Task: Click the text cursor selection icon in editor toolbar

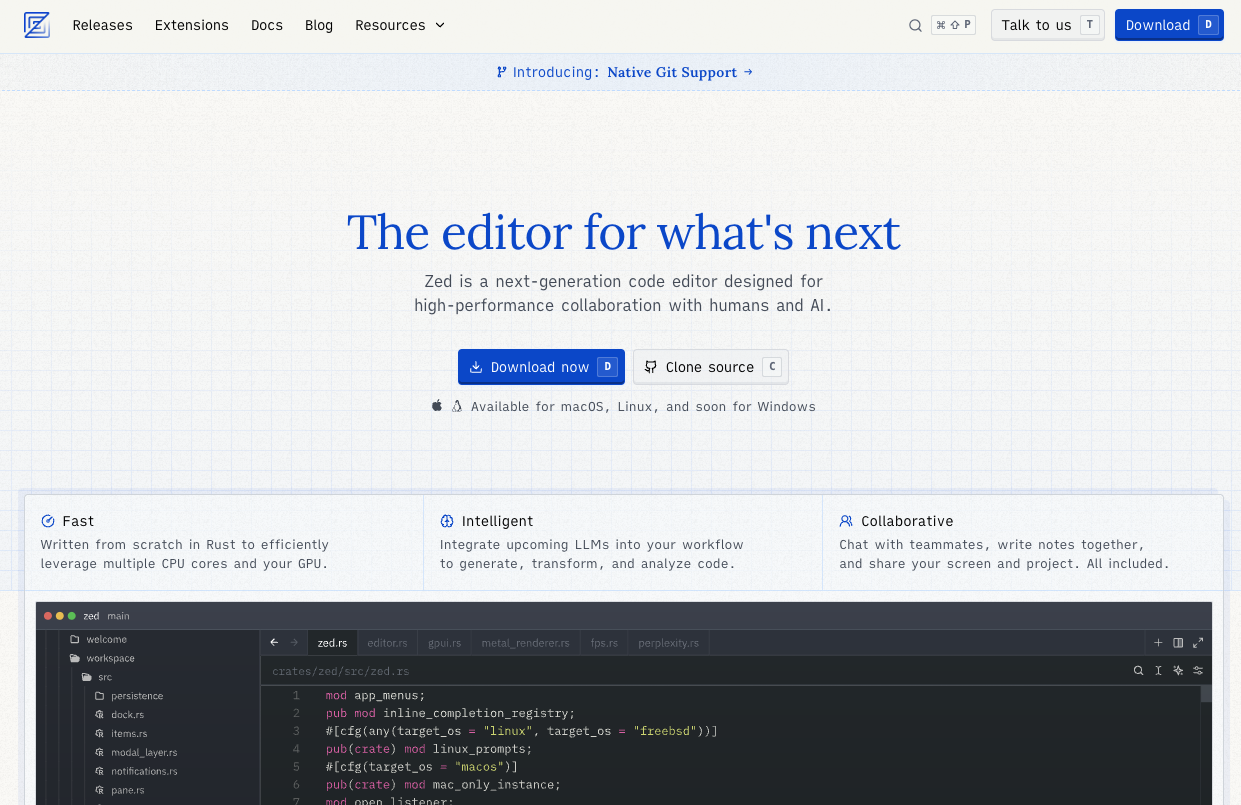Action: [x=1158, y=670]
